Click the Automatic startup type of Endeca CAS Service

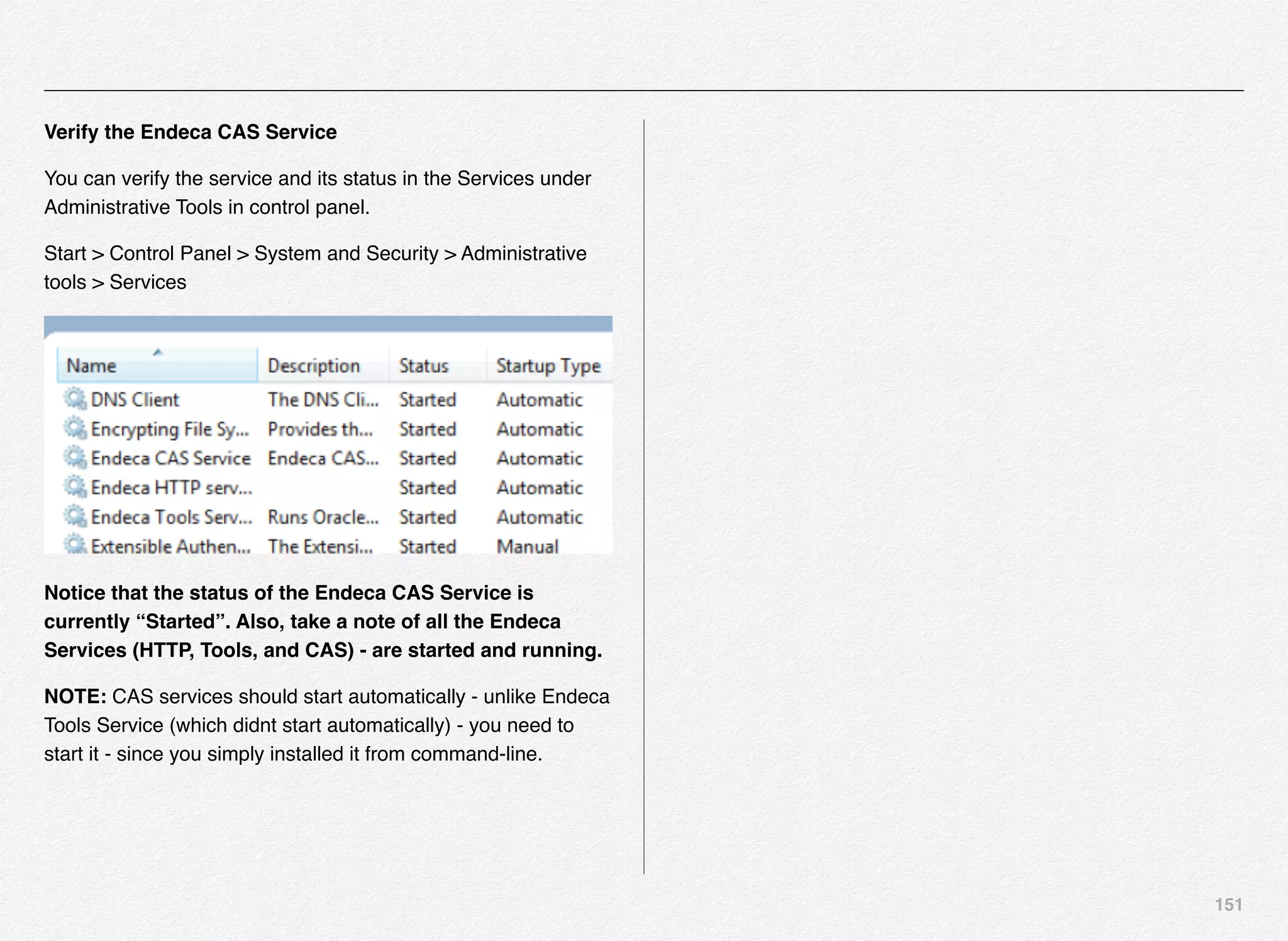coord(540,458)
